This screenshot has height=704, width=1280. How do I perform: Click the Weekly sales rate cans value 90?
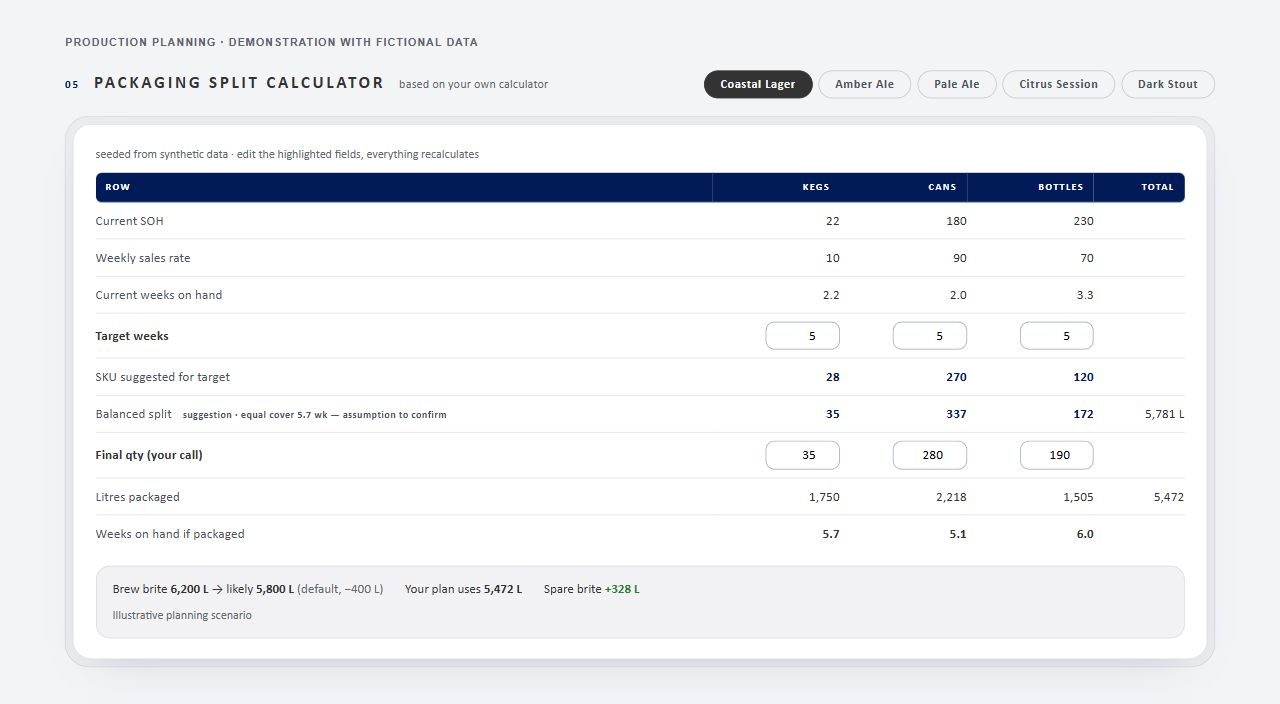tap(959, 258)
